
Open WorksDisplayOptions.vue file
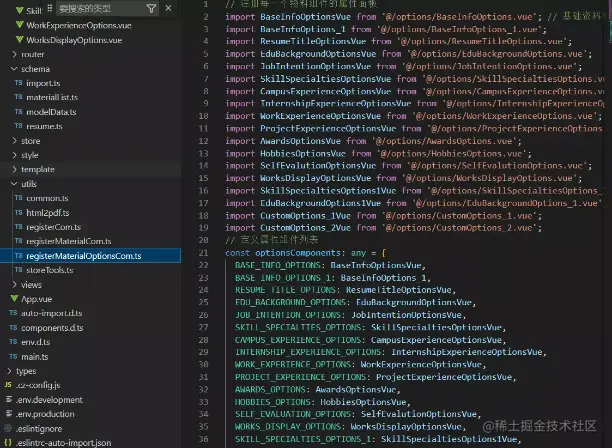pos(74,40)
